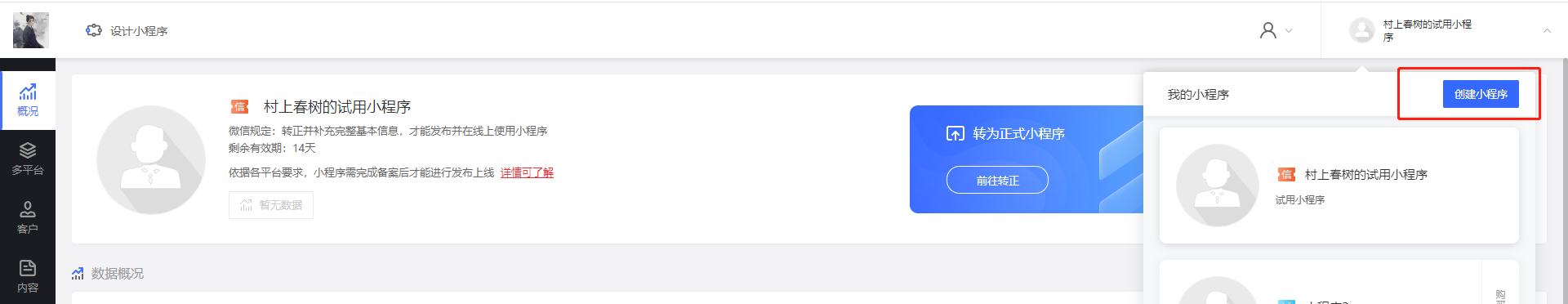
Task: Click the orange 信 badge next to main title
Action: click(239, 106)
